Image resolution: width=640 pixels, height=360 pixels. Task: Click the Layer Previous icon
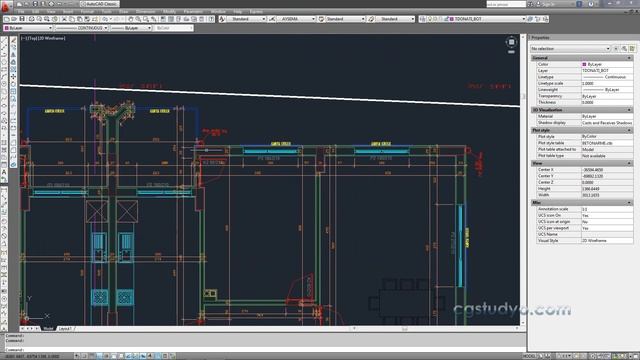538,19
